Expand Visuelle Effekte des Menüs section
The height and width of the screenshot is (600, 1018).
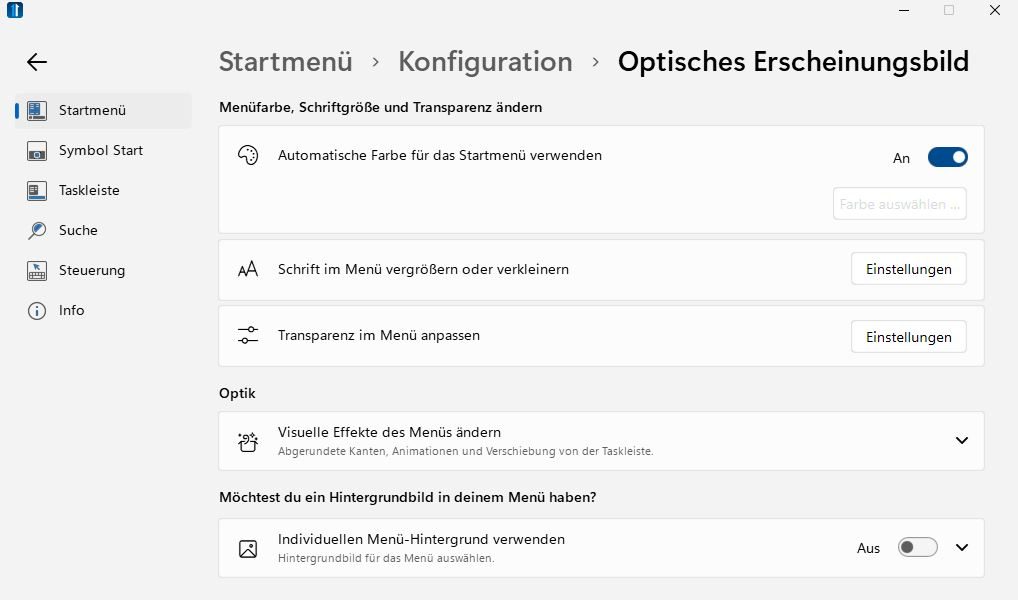[x=962, y=440]
